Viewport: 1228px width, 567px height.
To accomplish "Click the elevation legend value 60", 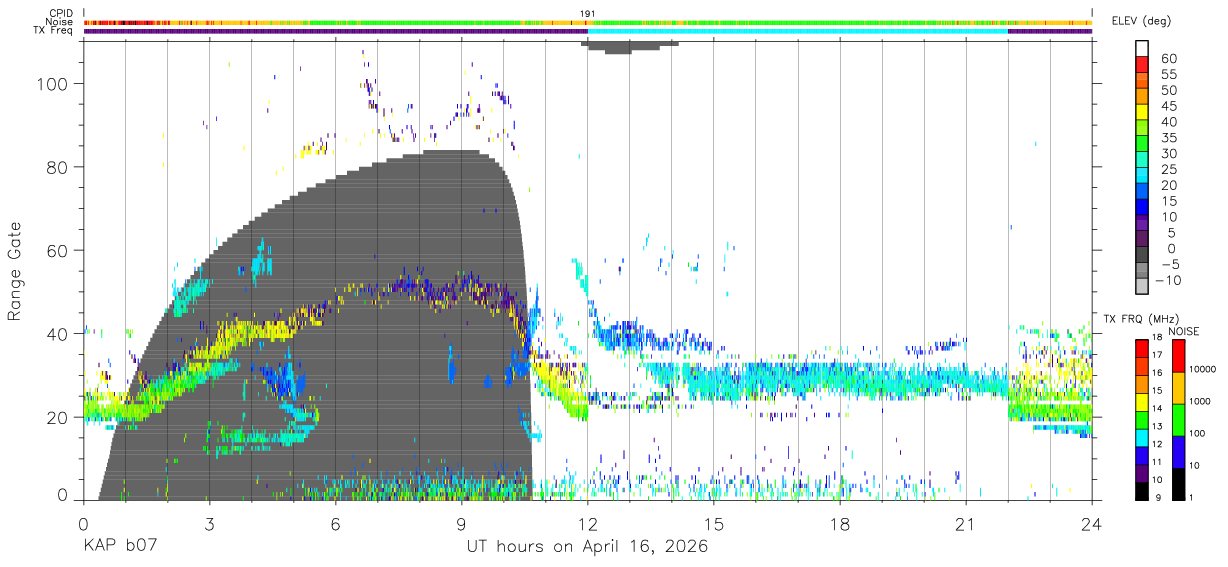I will tap(1167, 59).
